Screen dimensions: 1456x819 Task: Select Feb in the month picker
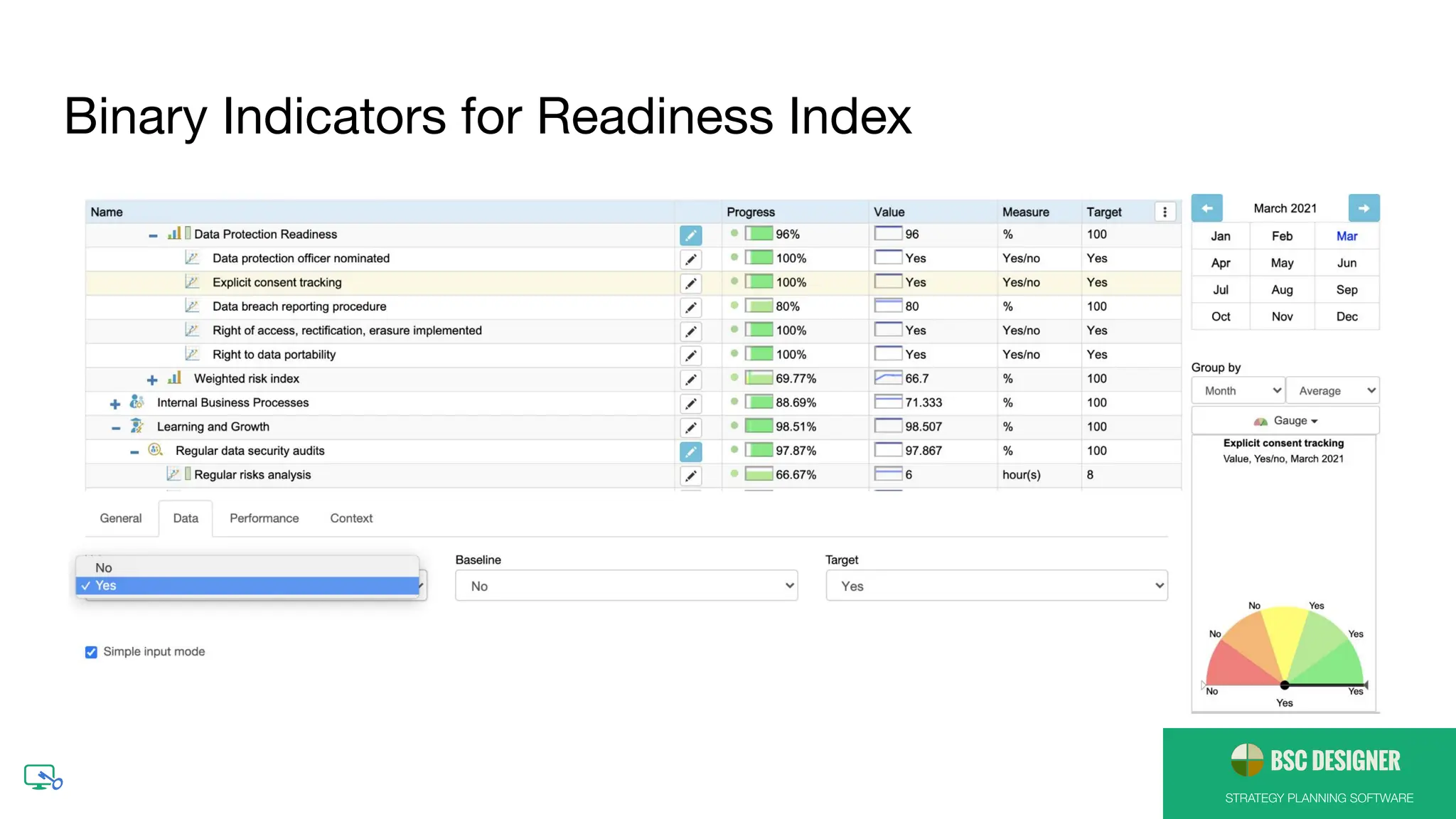(x=1283, y=236)
